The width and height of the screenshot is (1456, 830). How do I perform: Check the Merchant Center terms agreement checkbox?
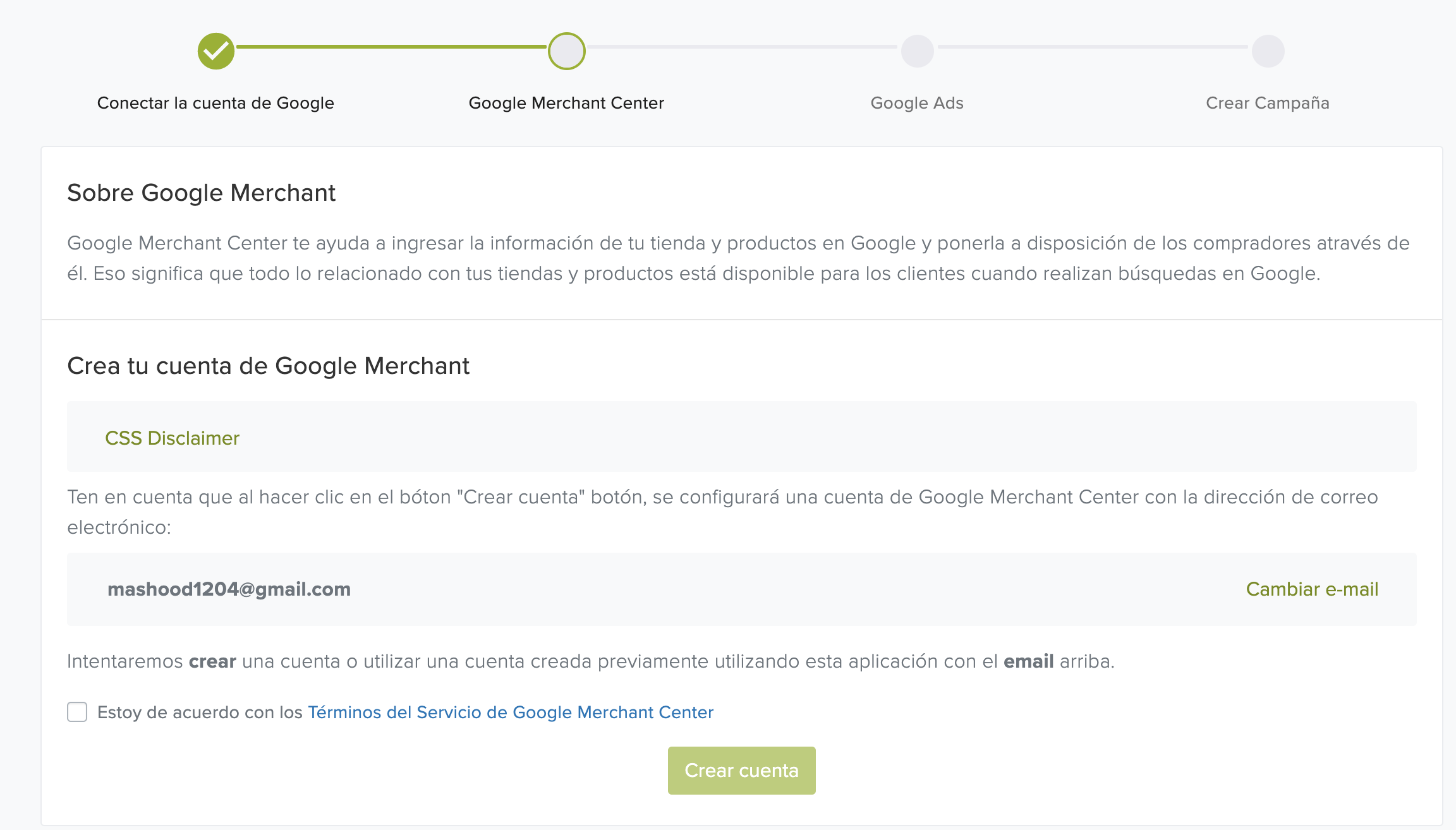pyautogui.click(x=77, y=712)
